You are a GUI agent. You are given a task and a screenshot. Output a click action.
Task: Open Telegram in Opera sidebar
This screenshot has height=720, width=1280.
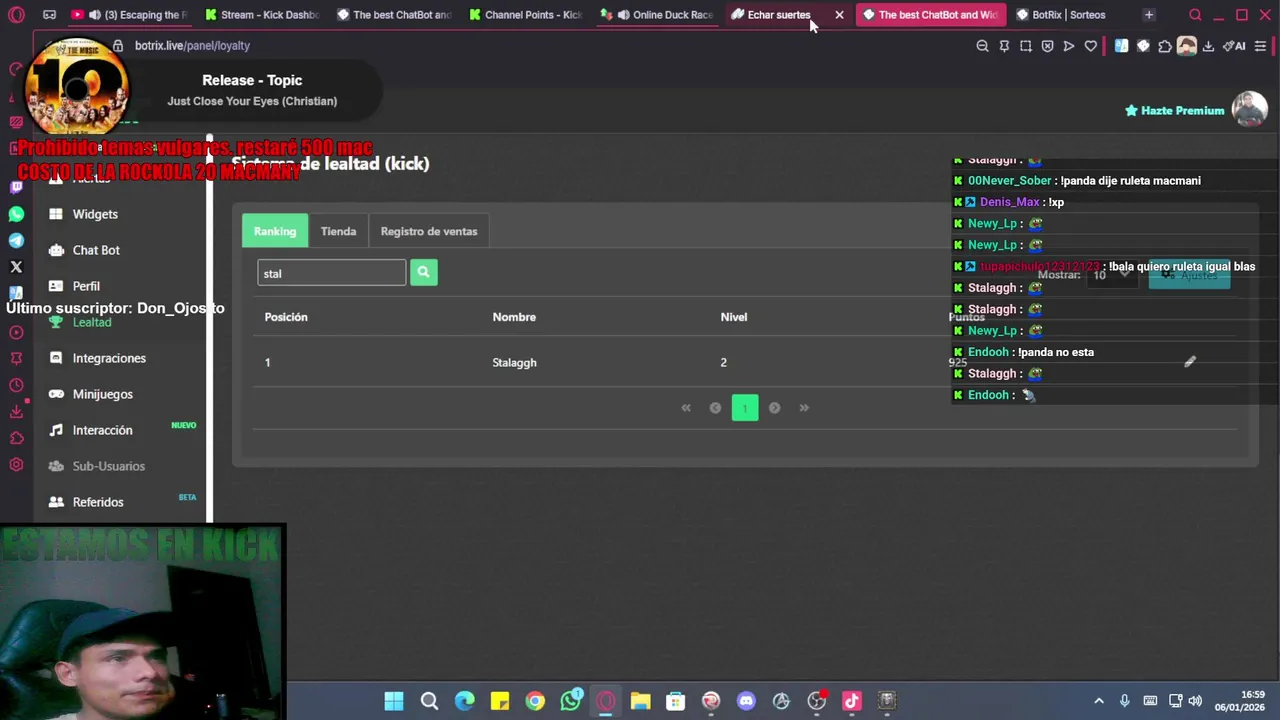(x=16, y=240)
